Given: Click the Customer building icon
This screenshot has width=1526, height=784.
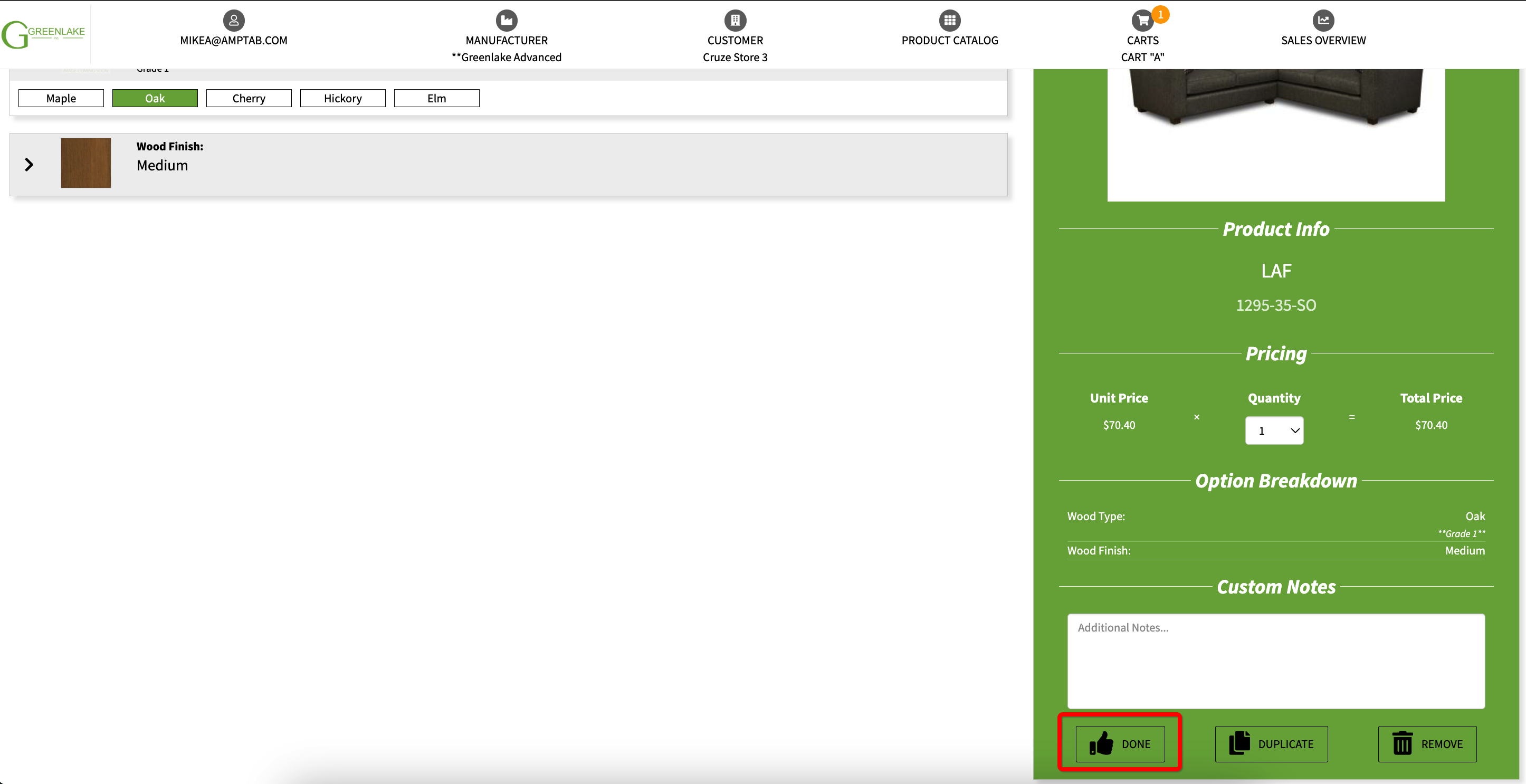Looking at the screenshot, I should point(735,21).
